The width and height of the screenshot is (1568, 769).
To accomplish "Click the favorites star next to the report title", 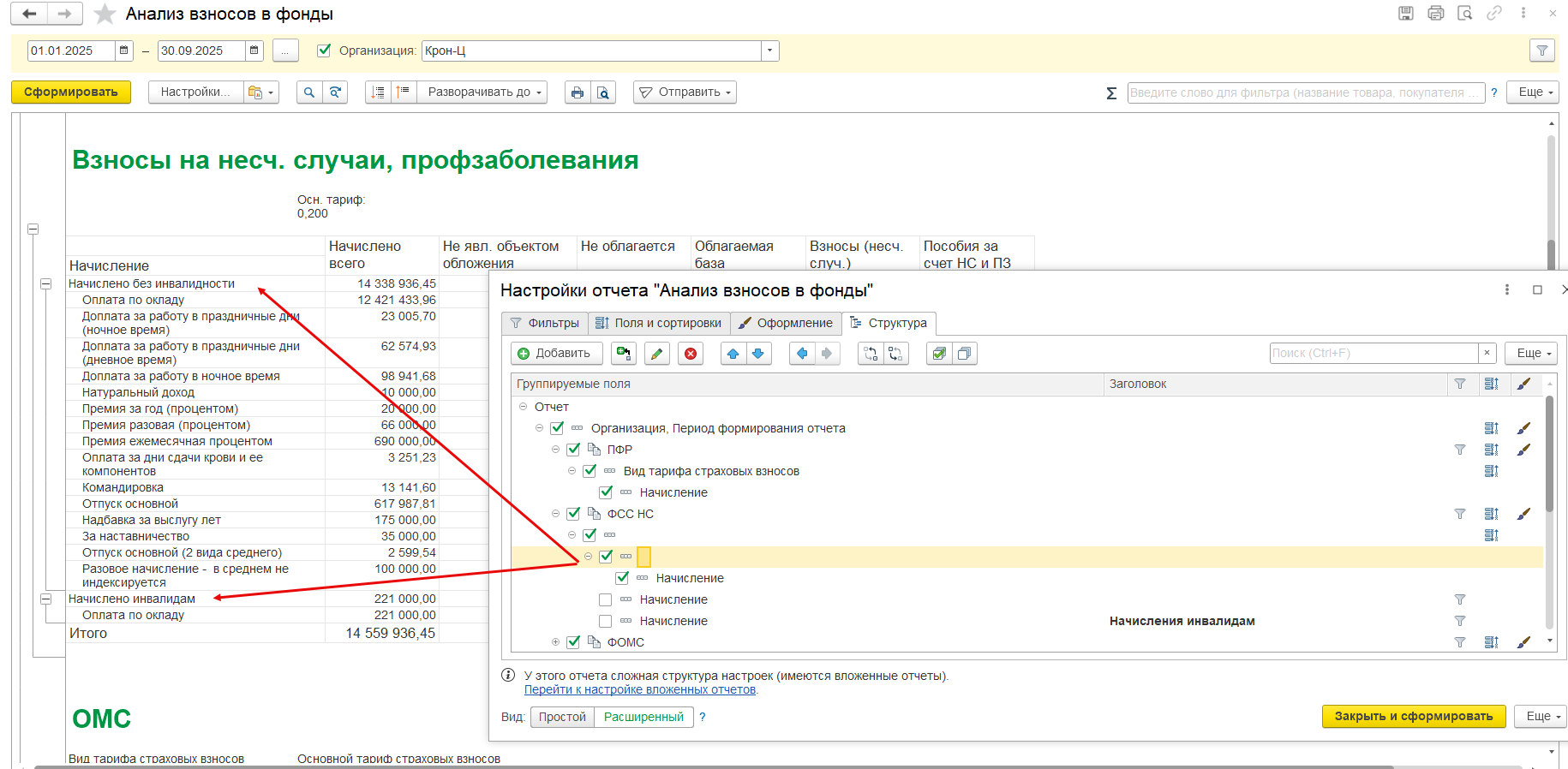I will click(x=105, y=14).
